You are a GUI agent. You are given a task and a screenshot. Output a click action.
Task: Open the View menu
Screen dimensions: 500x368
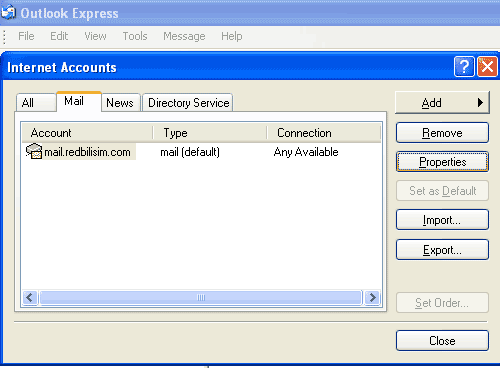(95, 36)
